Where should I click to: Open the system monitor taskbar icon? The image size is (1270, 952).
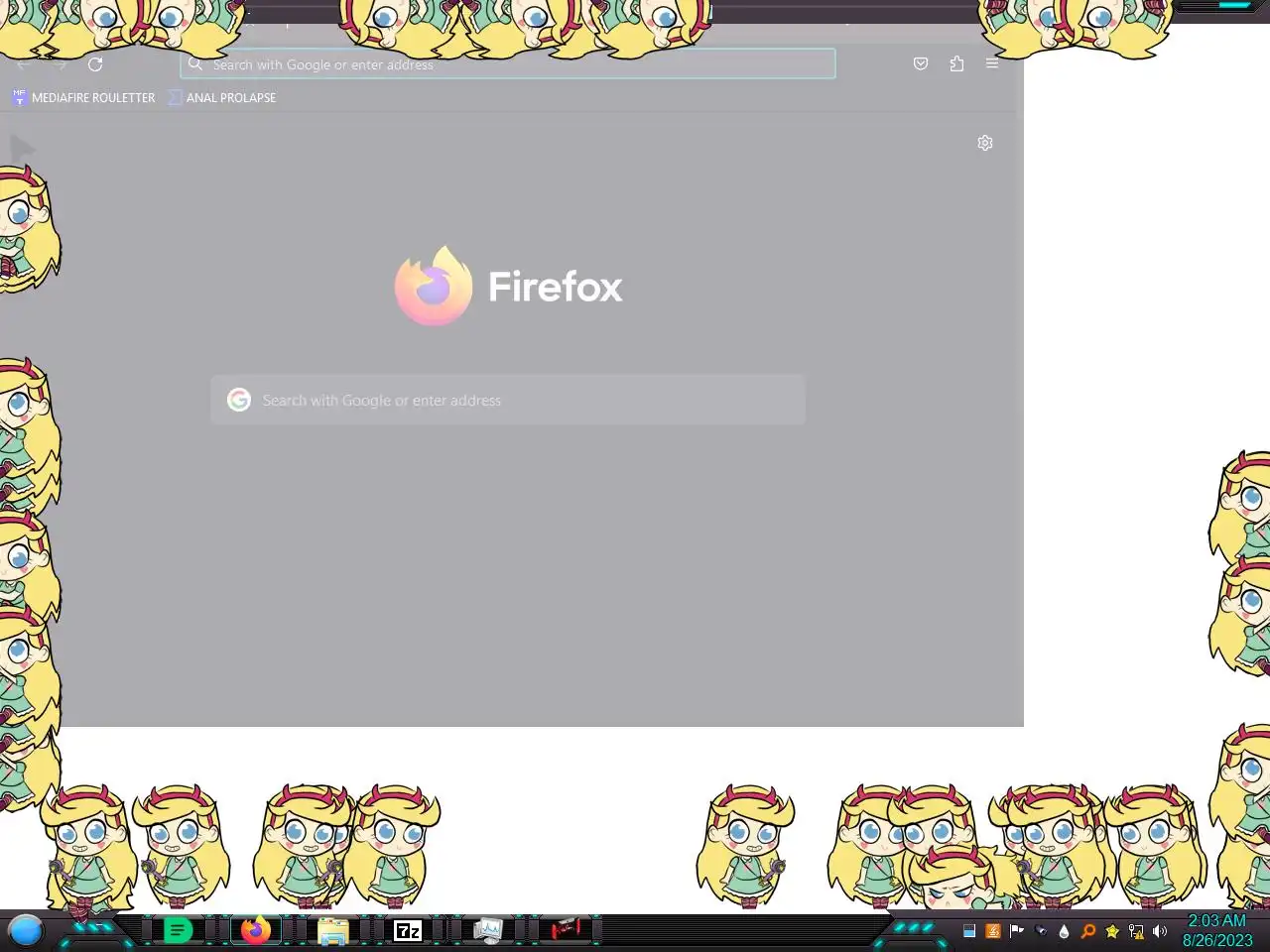tap(487, 930)
